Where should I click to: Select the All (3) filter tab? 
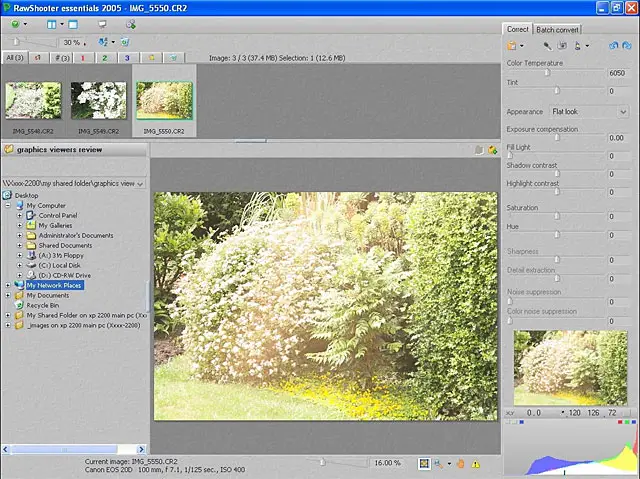15,58
